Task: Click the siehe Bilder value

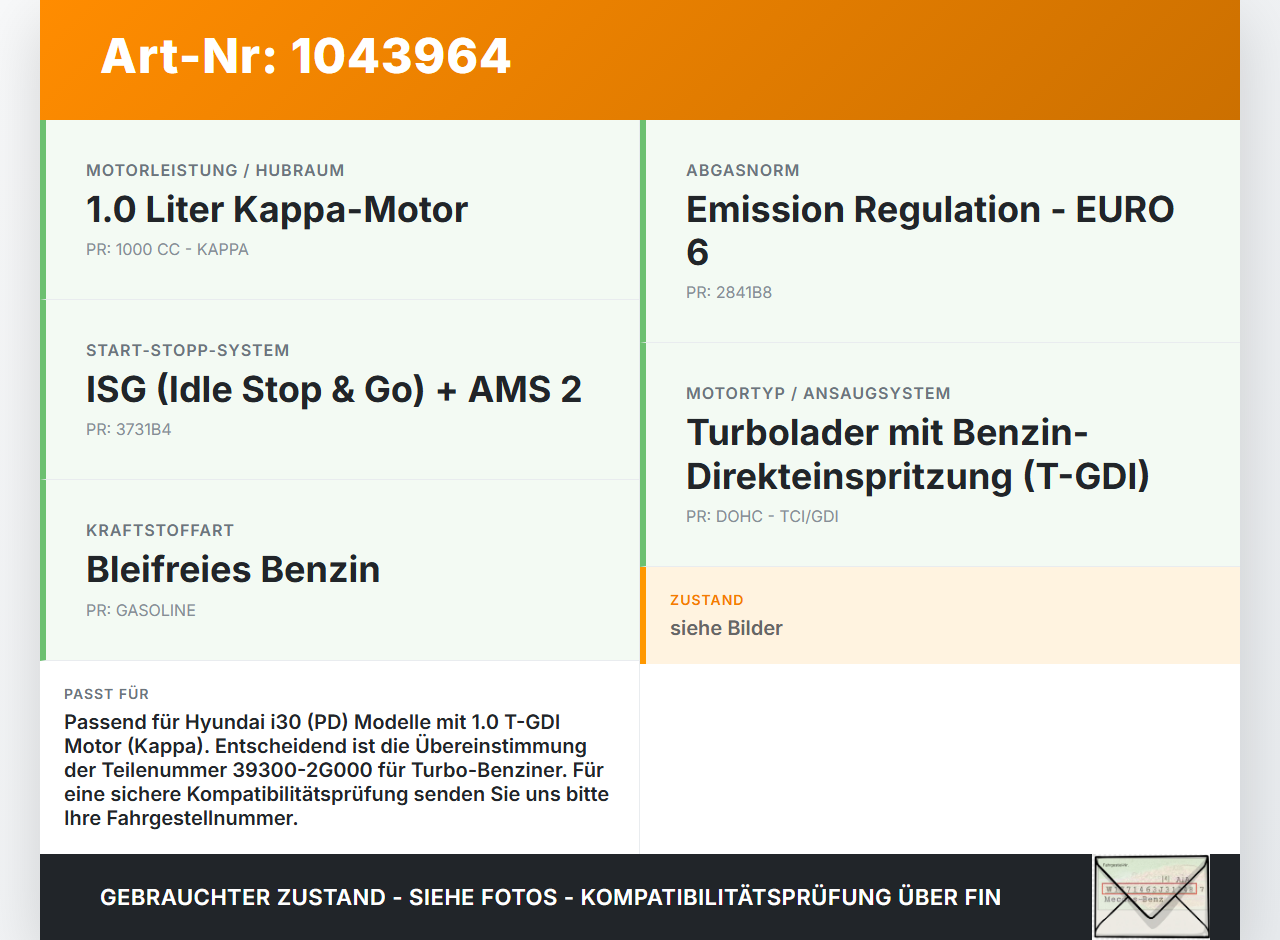Action: 726,628
